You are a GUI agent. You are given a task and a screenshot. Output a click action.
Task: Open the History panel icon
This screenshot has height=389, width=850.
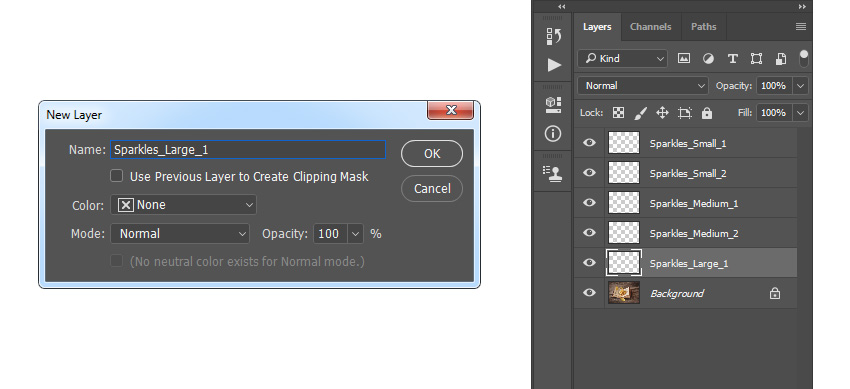pos(553,36)
